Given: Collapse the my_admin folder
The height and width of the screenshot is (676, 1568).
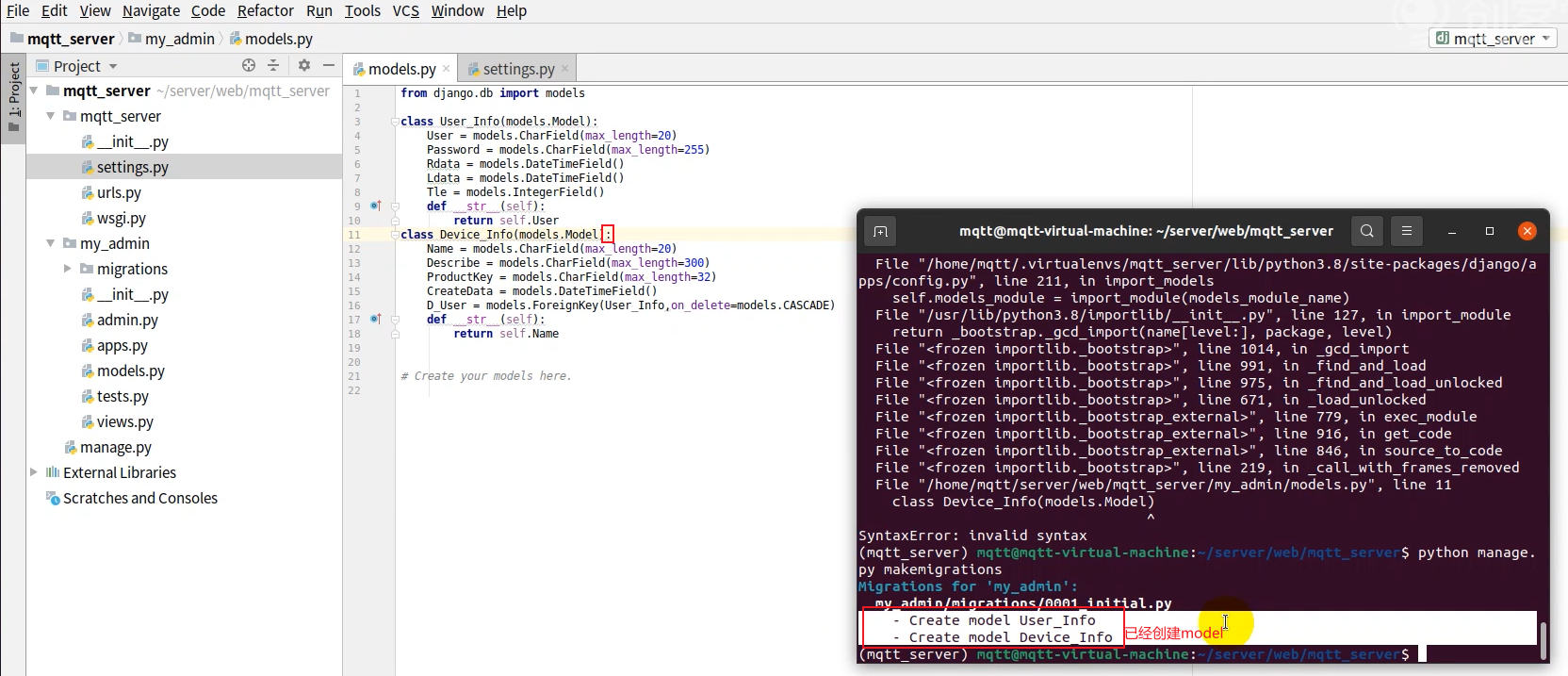Looking at the screenshot, I should click(51, 243).
